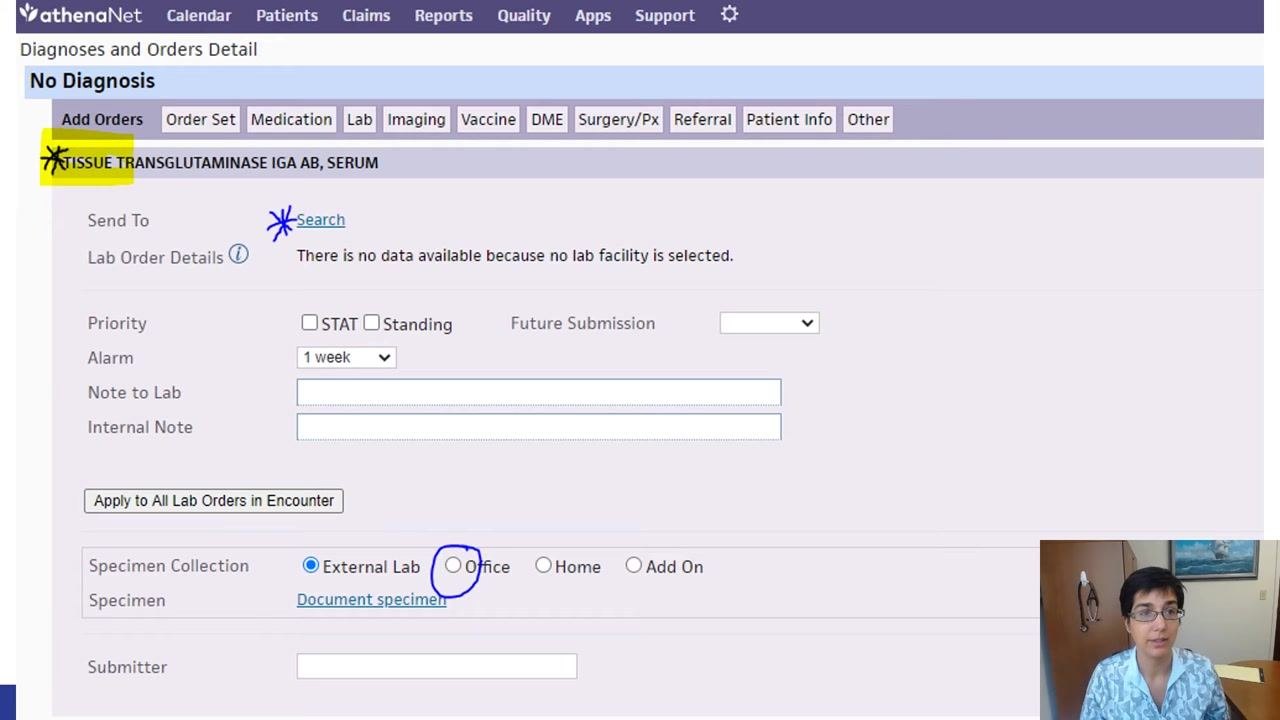This screenshot has height=720, width=1280.
Task: Click the athenaNet logo
Action: pyautogui.click(x=80, y=15)
